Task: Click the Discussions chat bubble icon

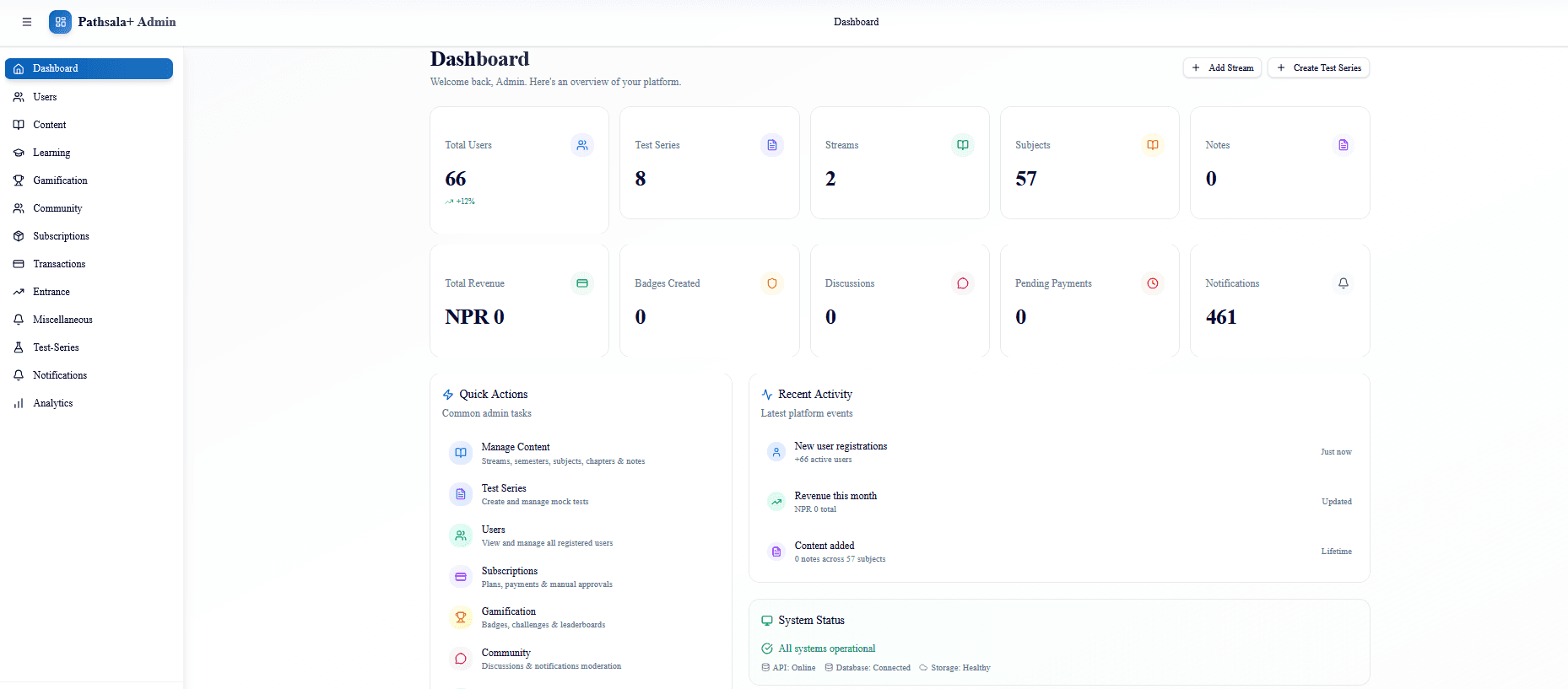Action: 963,283
